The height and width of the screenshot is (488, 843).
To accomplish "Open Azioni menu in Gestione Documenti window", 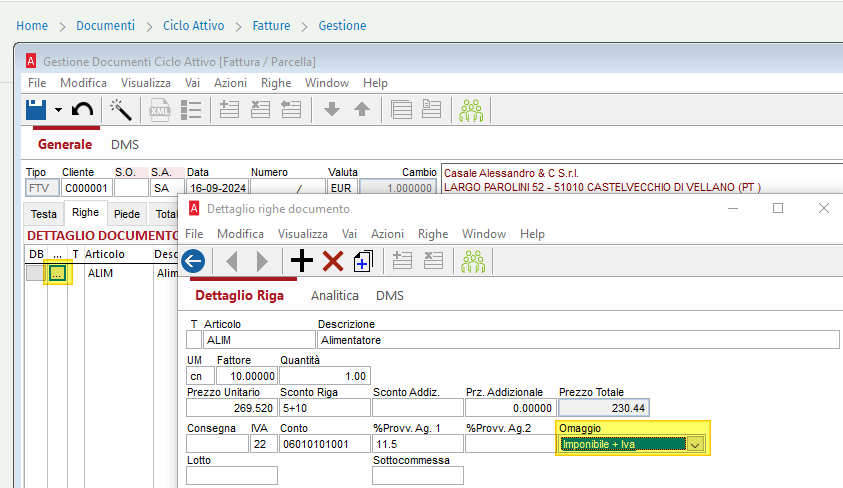I will click(231, 83).
